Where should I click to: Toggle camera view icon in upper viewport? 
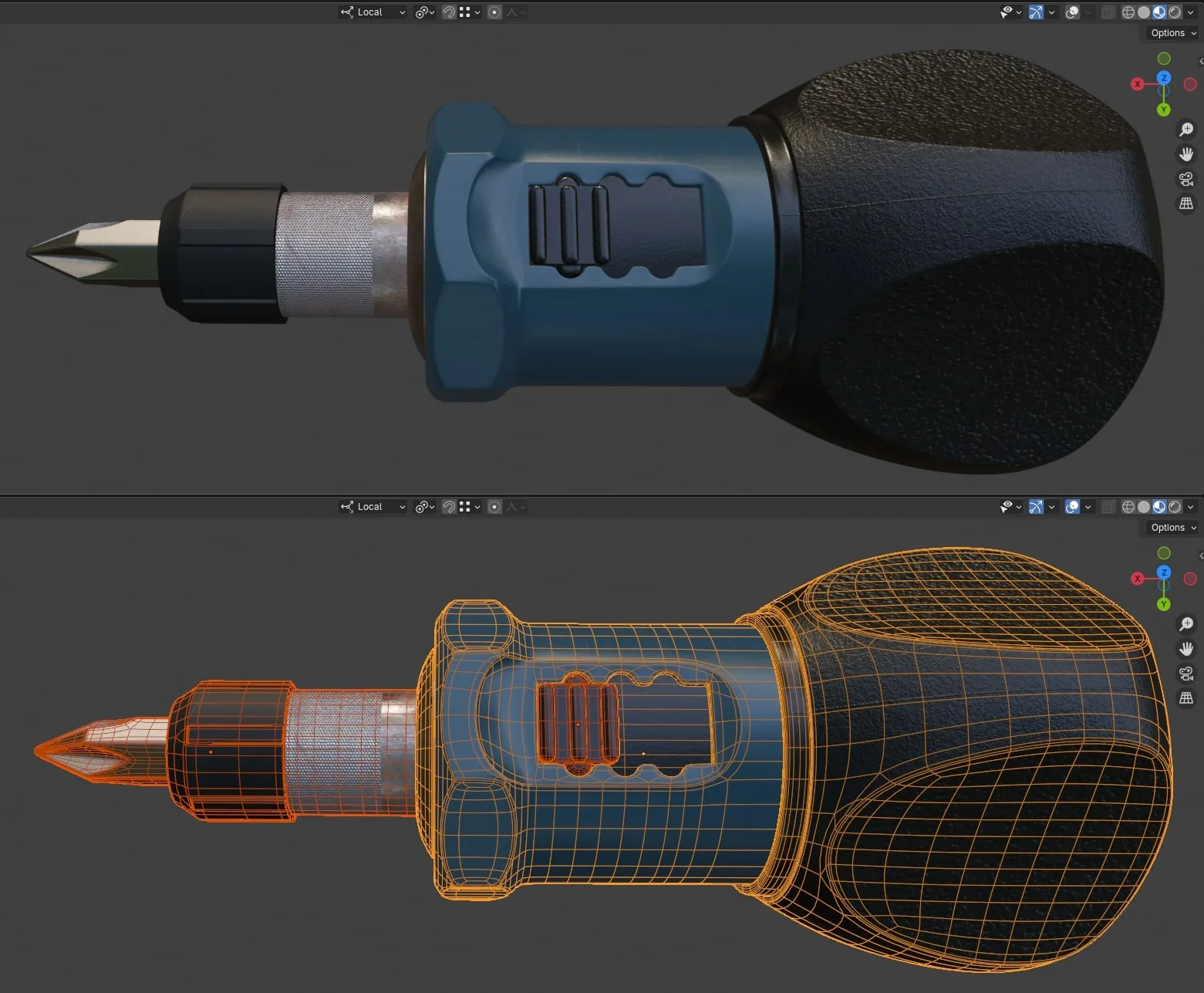tap(1186, 179)
